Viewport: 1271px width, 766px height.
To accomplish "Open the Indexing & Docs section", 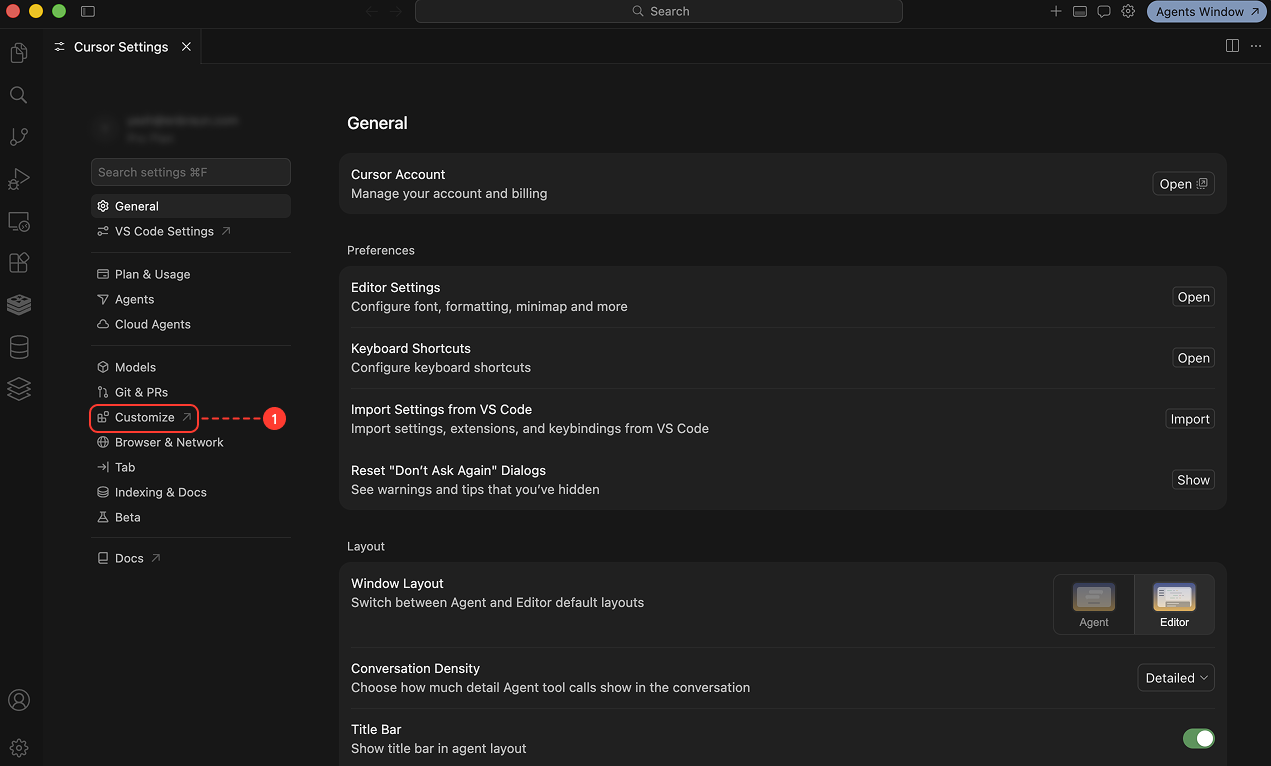I will 191,492.
